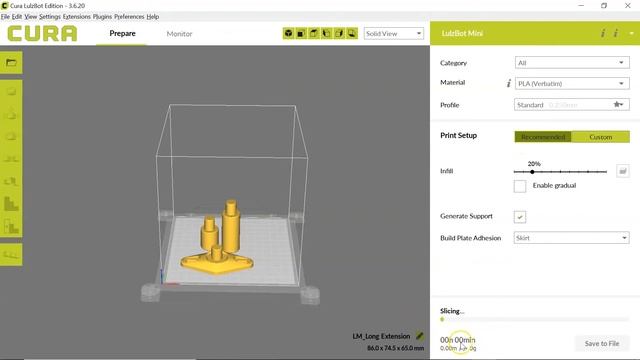The image size is (640, 360).
Task: Click the 00h 00min print time estimate
Action: pyautogui.click(x=458, y=340)
